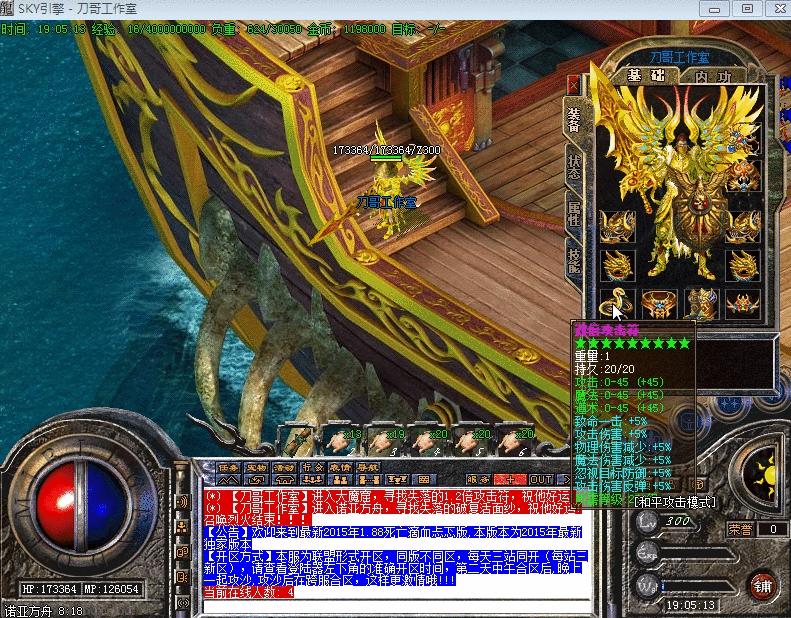Open the 表情 emotes button
Viewport: 791px width, 618px height.
(x=340, y=468)
